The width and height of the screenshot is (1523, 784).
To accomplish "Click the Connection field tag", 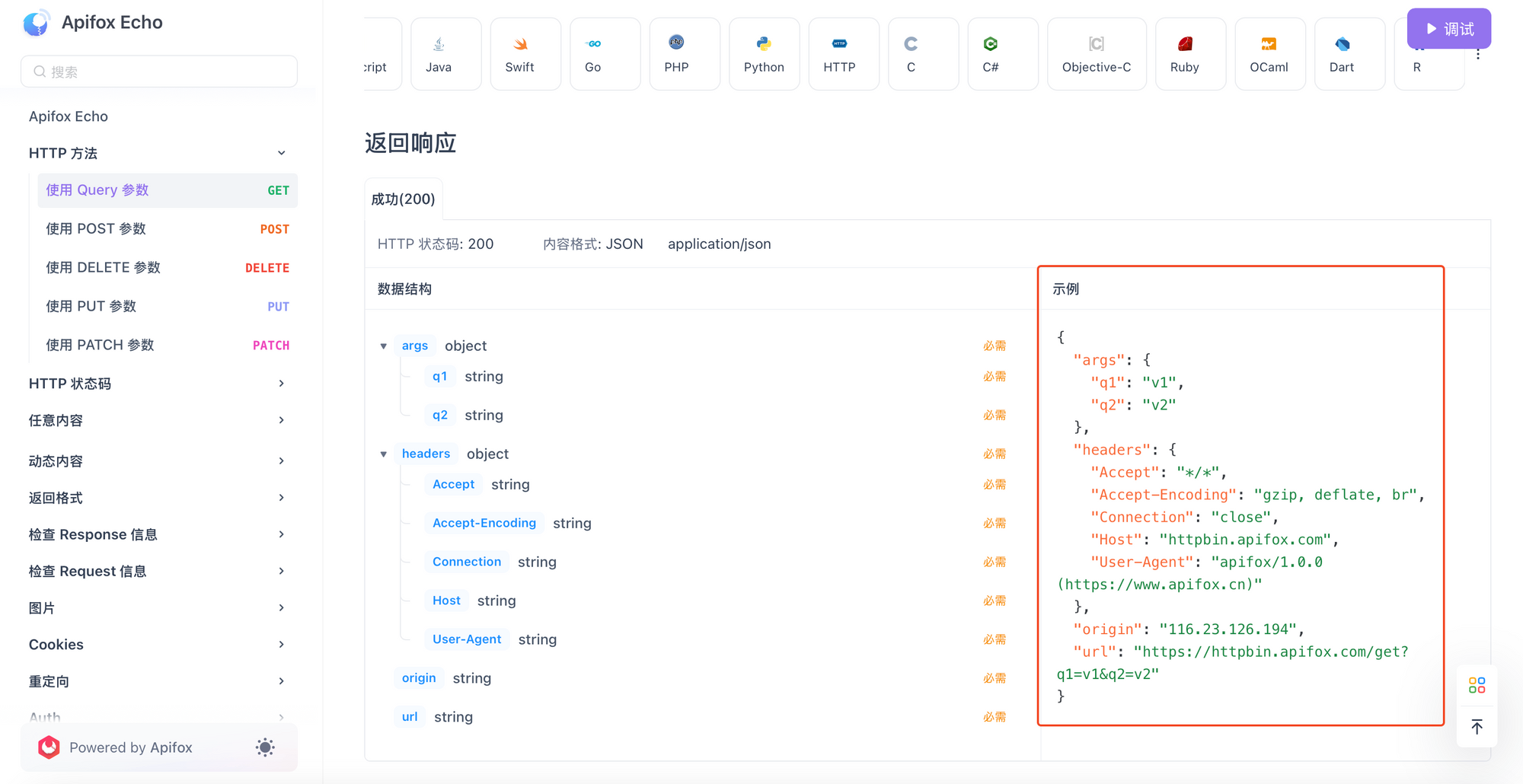I will (x=467, y=562).
